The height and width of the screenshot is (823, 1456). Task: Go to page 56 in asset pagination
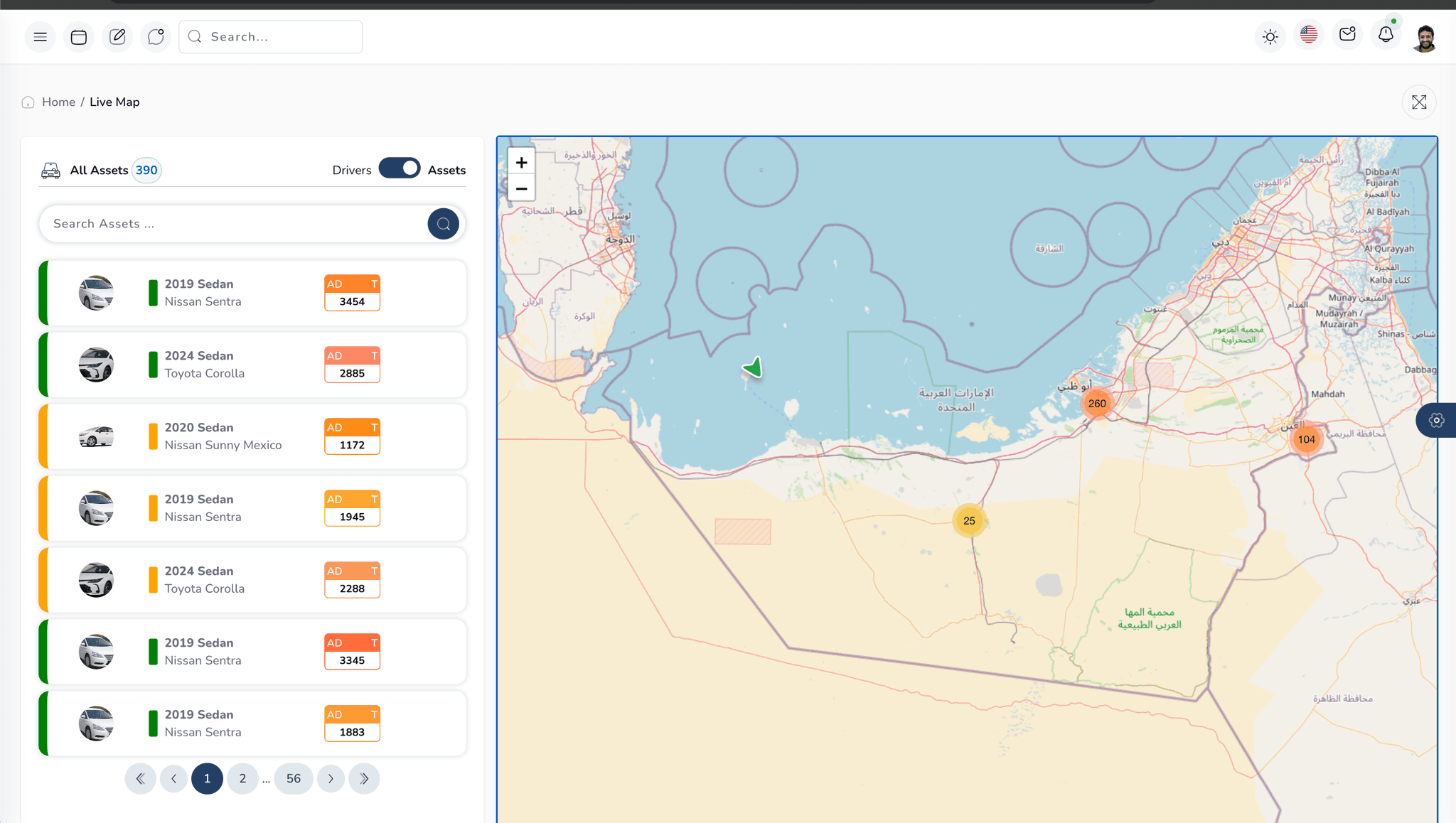294,778
